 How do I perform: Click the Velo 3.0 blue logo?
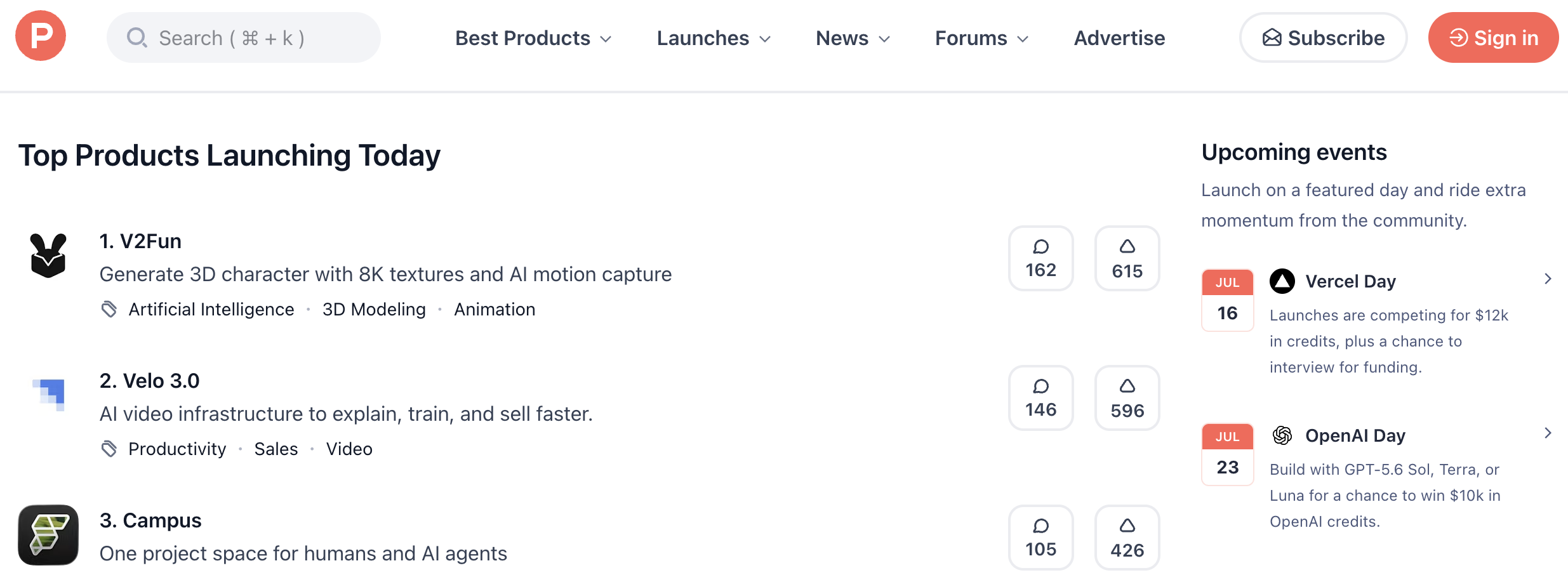49,395
